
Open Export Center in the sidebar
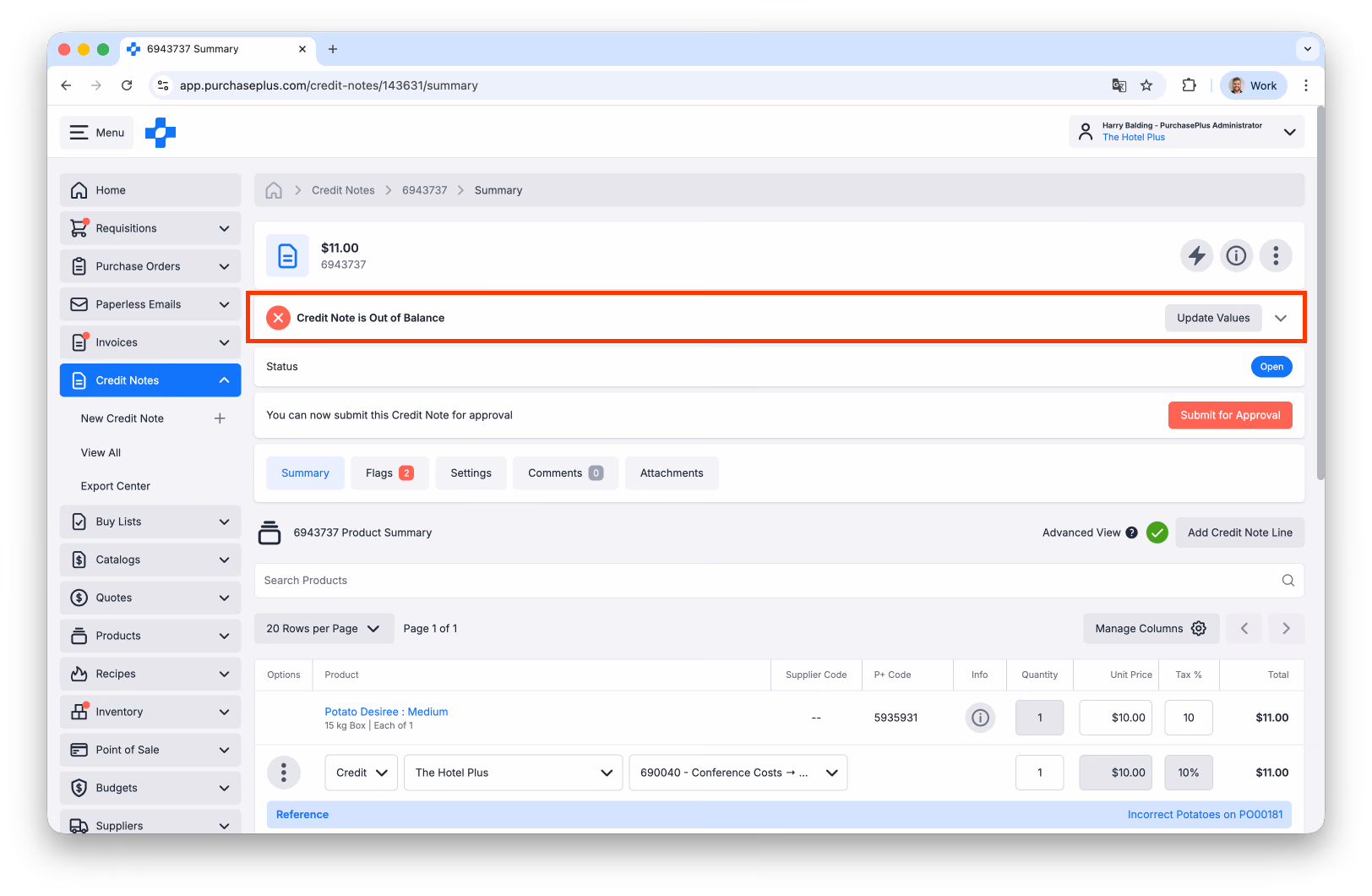116,486
